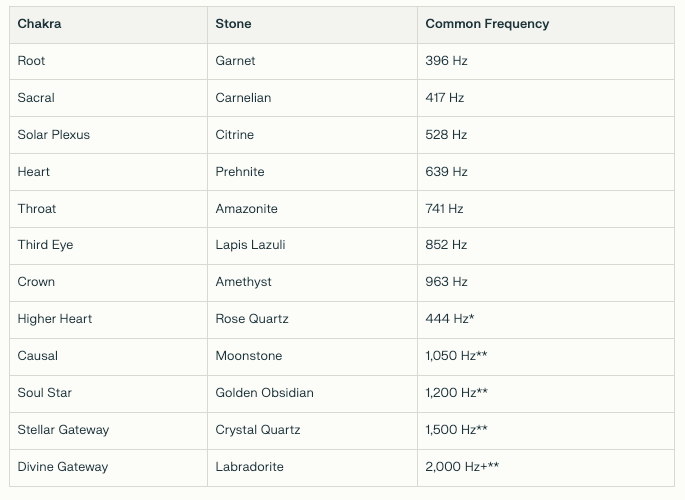Viewport: 685px width, 500px height.
Task: Click the Labradorite stone cell
Action: (247, 467)
